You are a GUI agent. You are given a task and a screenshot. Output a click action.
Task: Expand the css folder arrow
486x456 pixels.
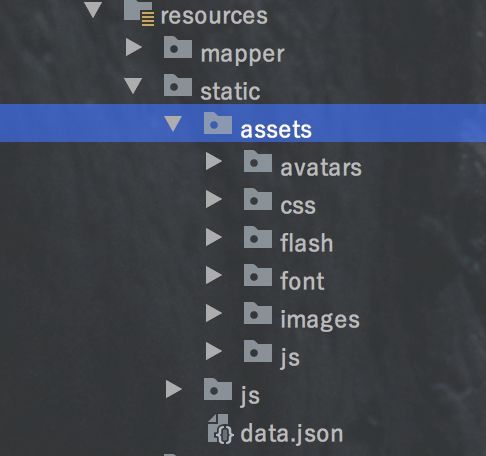214,199
